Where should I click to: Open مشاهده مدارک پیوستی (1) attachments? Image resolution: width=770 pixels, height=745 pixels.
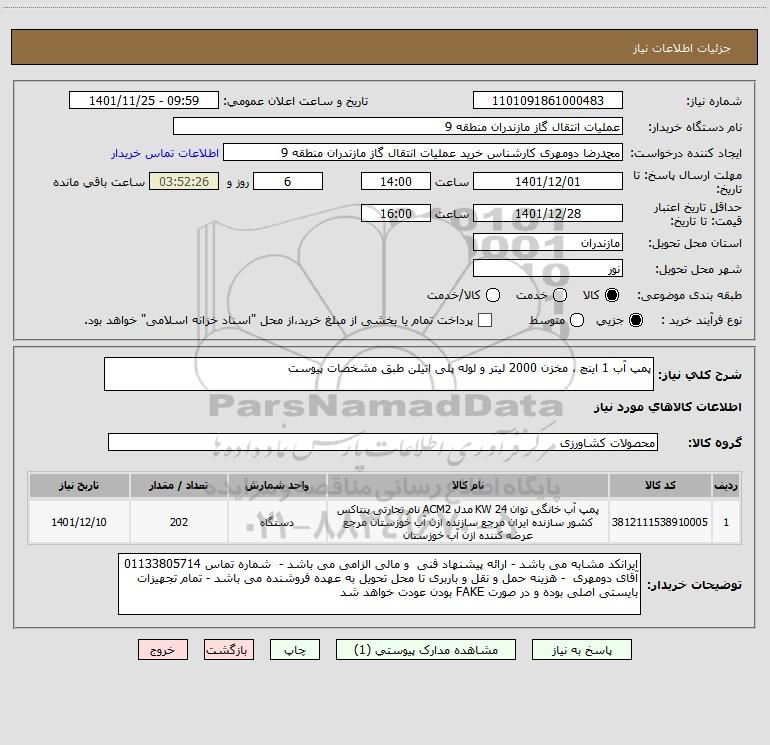pos(426,650)
